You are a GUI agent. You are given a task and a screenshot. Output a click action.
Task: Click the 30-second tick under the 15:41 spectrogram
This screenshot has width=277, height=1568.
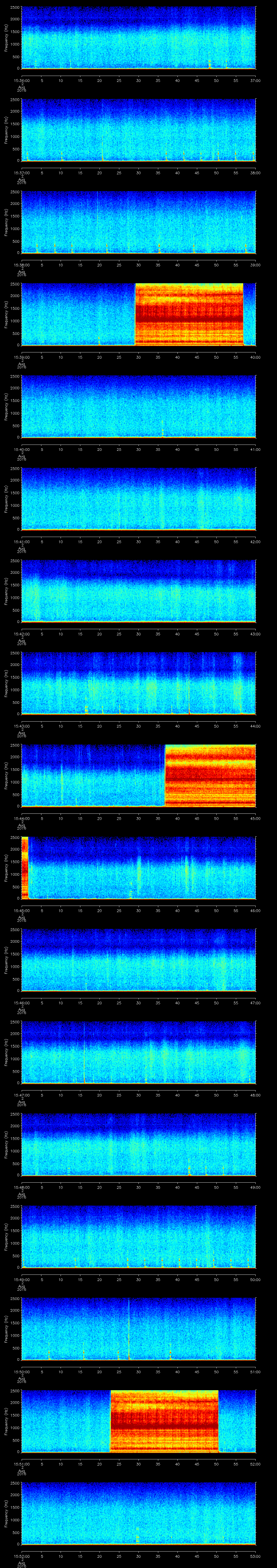pyautogui.click(x=139, y=542)
